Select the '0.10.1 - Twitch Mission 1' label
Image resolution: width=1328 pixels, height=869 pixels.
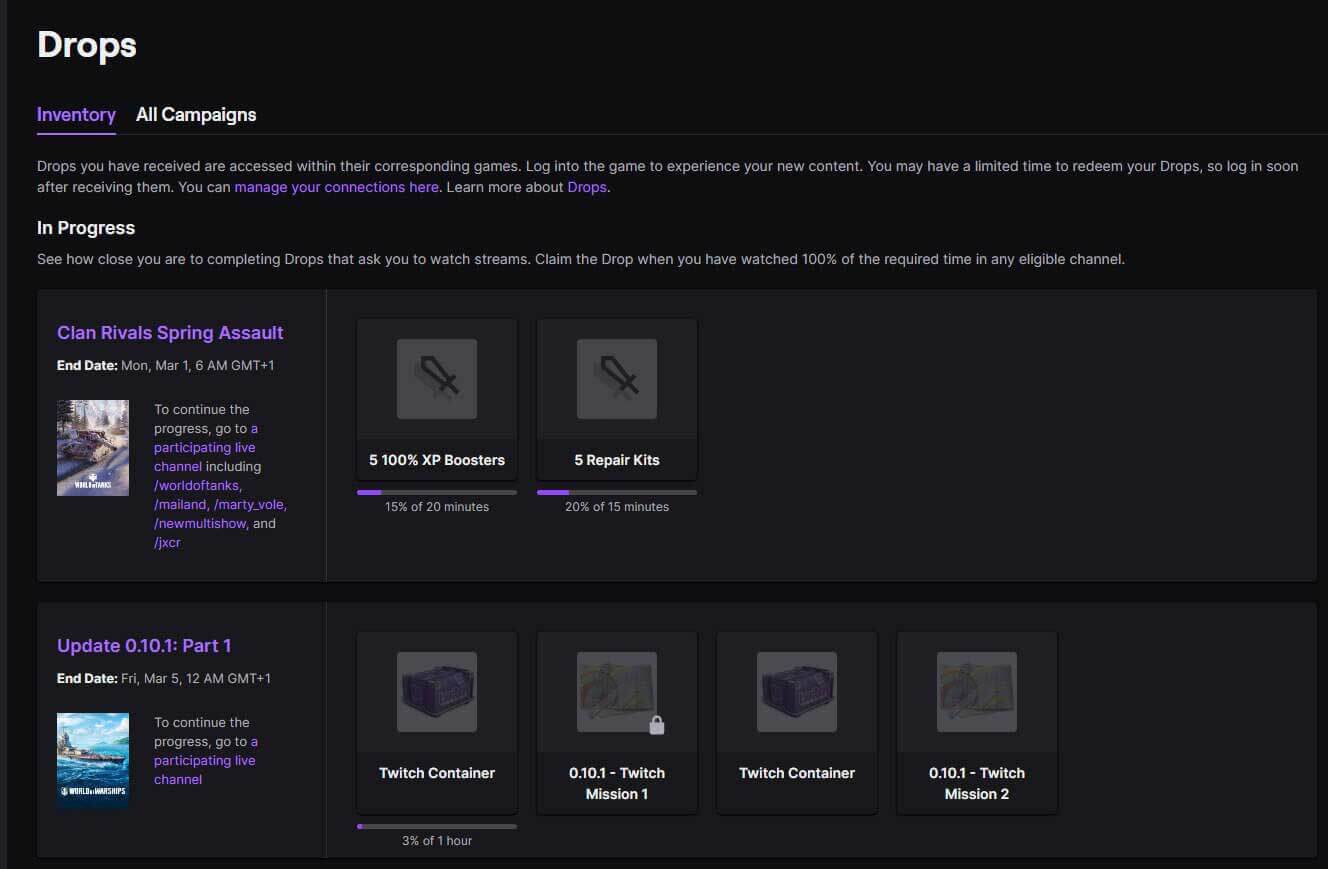tap(617, 783)
